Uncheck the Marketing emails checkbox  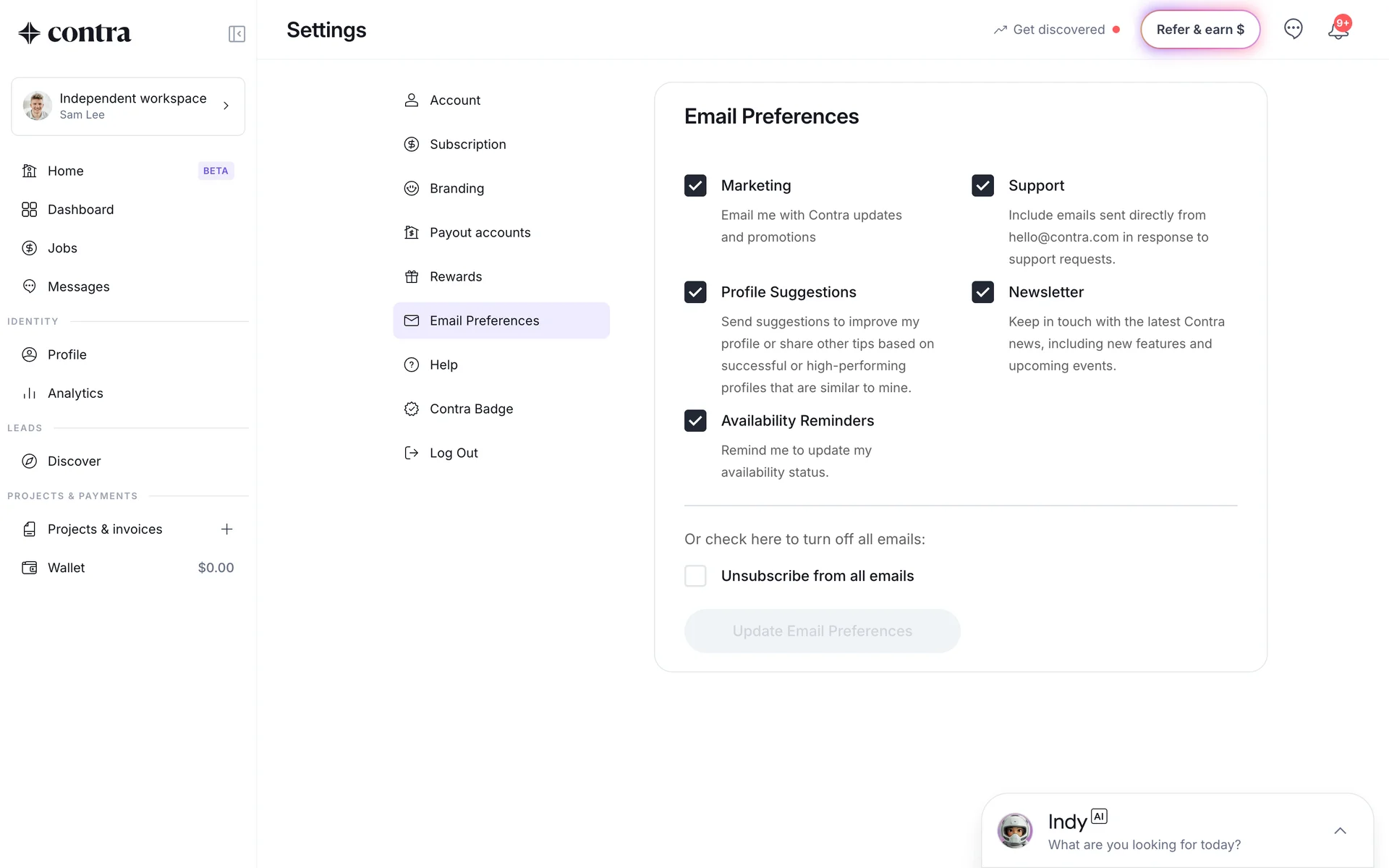click(695, 186)
